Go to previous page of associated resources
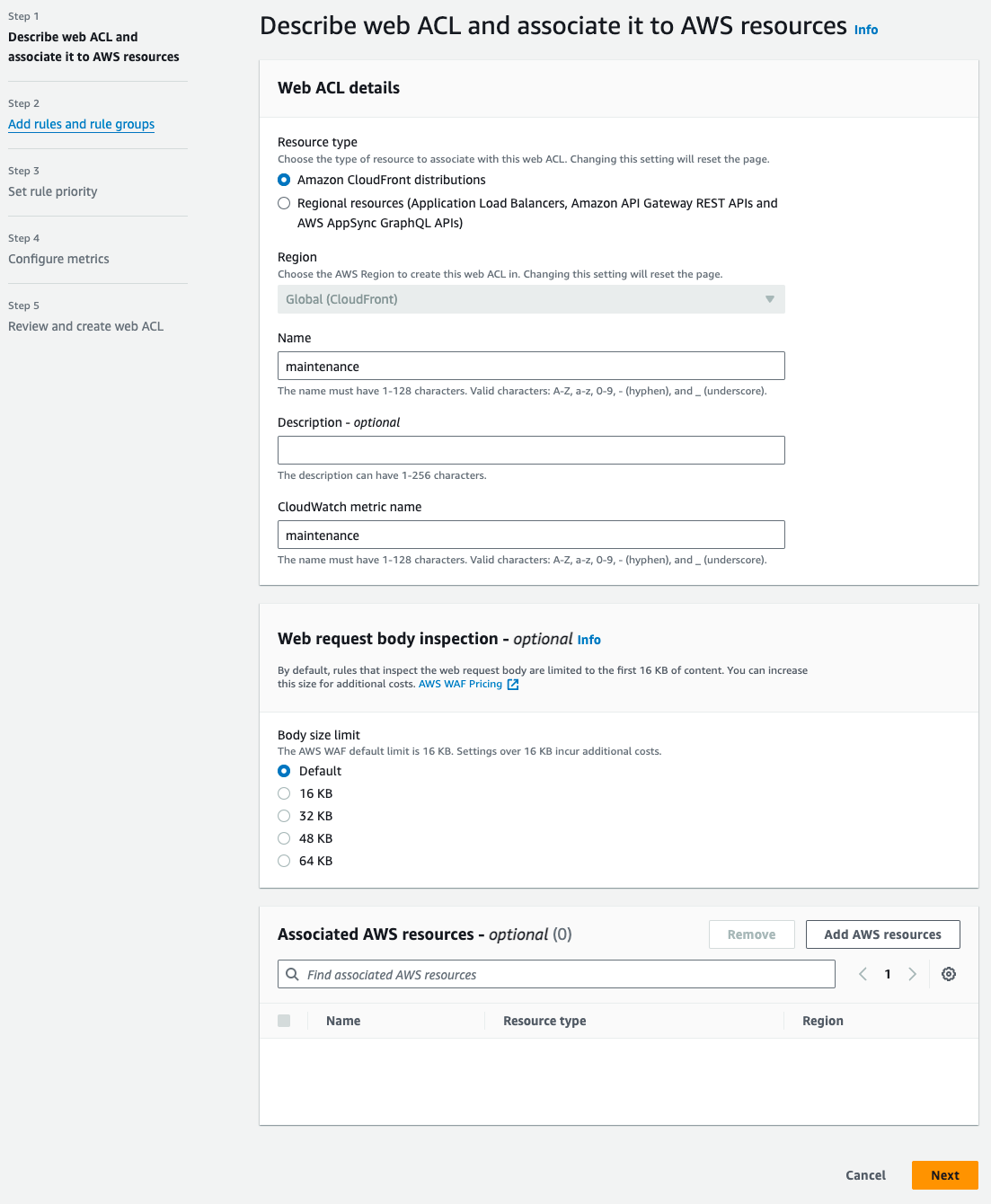 click(x=863, y=974)
